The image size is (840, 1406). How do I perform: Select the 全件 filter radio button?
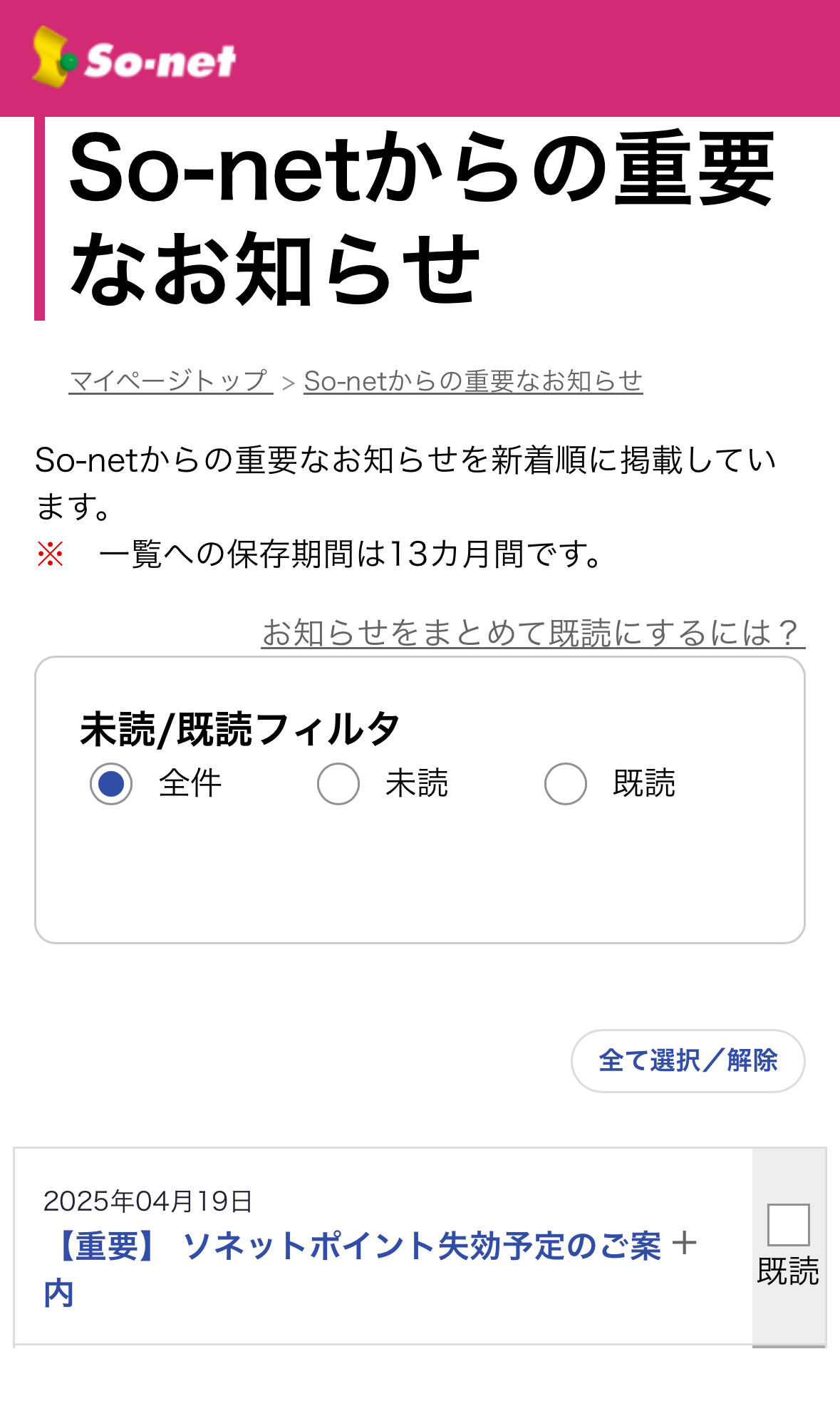[111, 784]
